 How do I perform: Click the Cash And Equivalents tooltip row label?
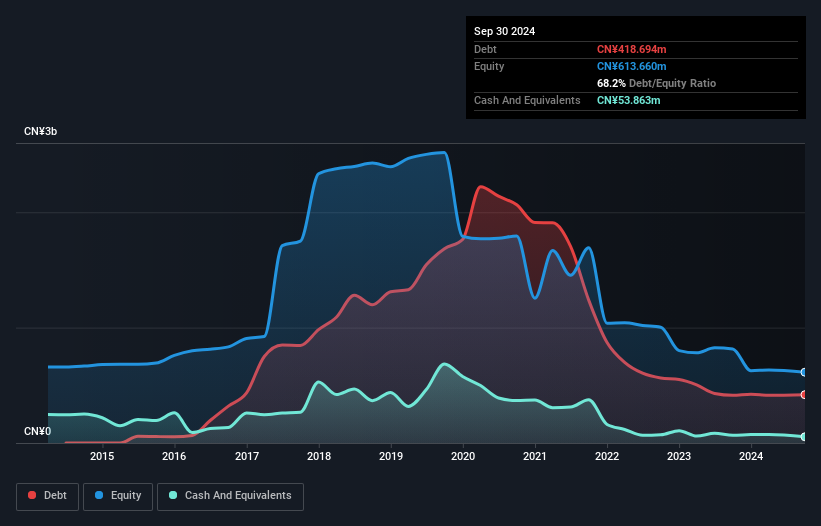coord(527,100)
